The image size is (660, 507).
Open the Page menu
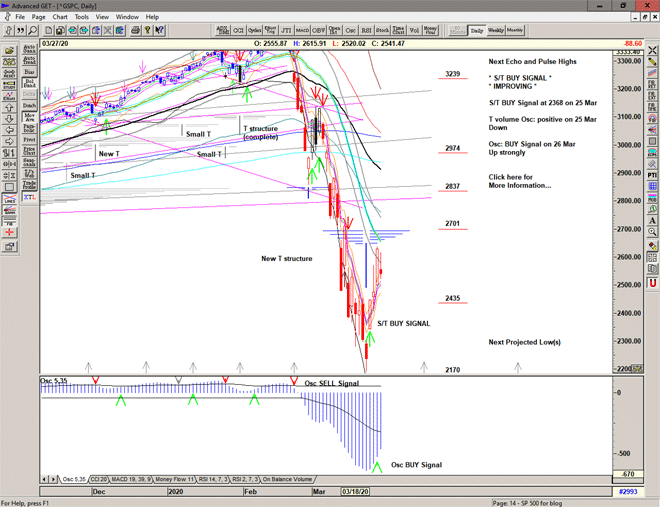(38, 17)
